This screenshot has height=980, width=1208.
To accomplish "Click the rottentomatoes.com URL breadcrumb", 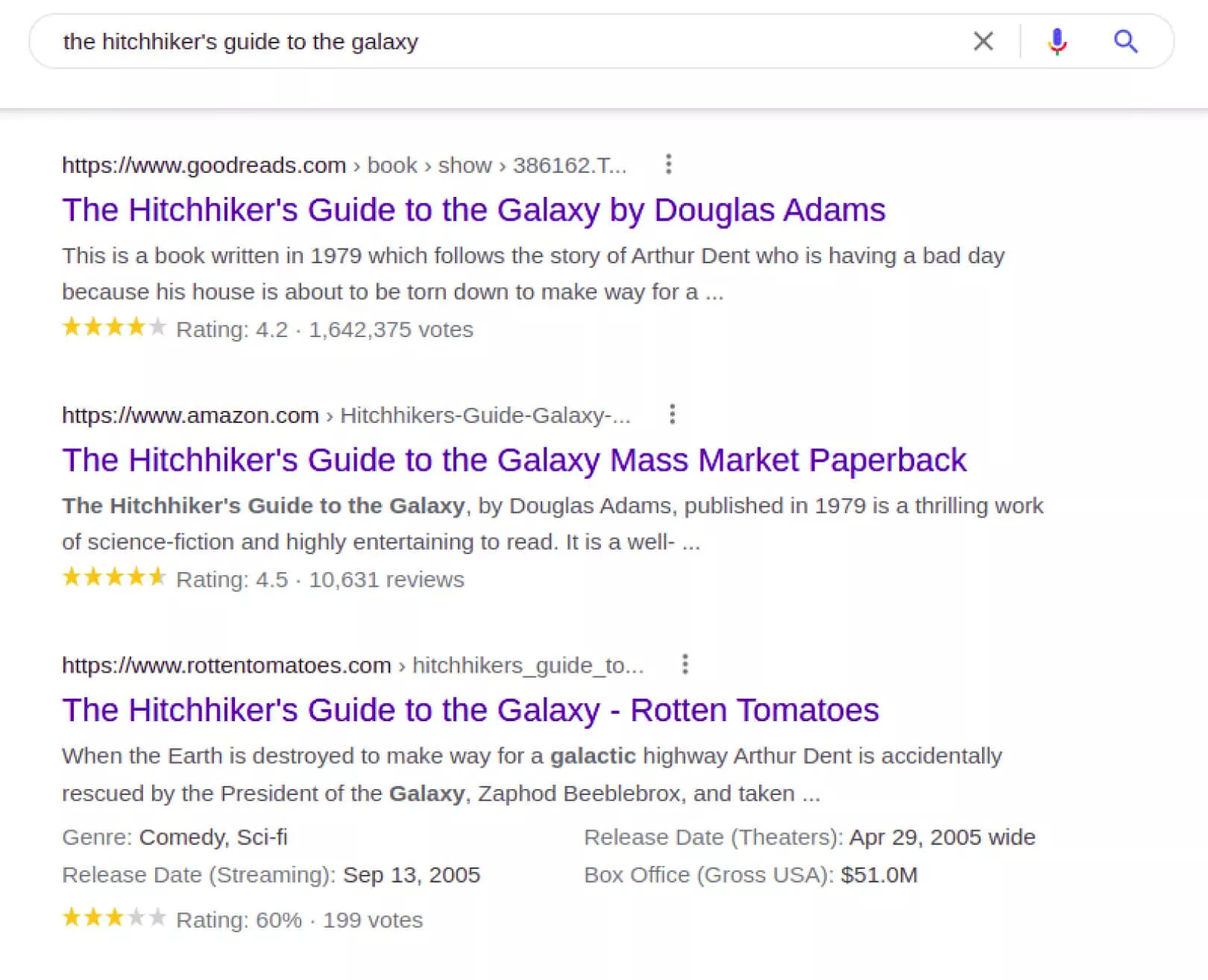I will pyautogui.click(x=226, y=665).
